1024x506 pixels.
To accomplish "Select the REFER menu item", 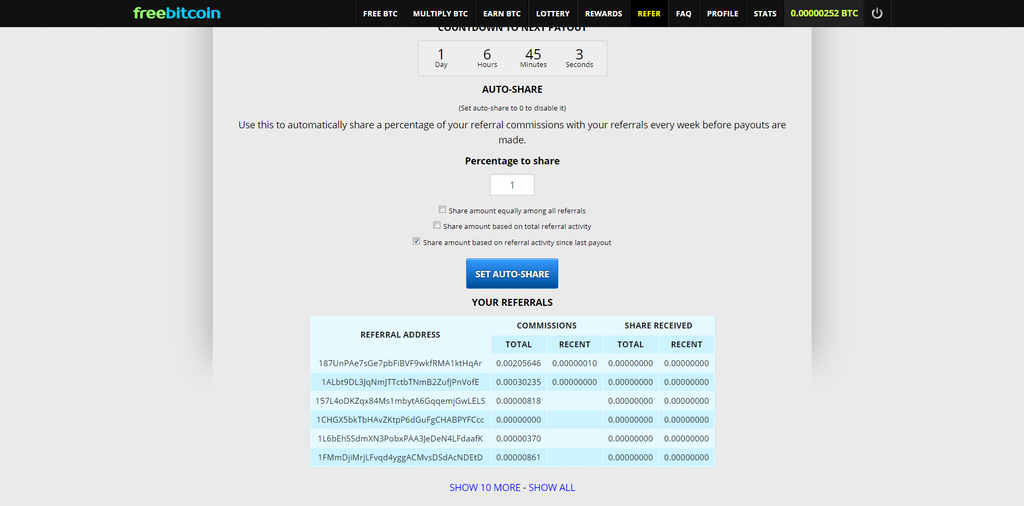I will point(648,13).
